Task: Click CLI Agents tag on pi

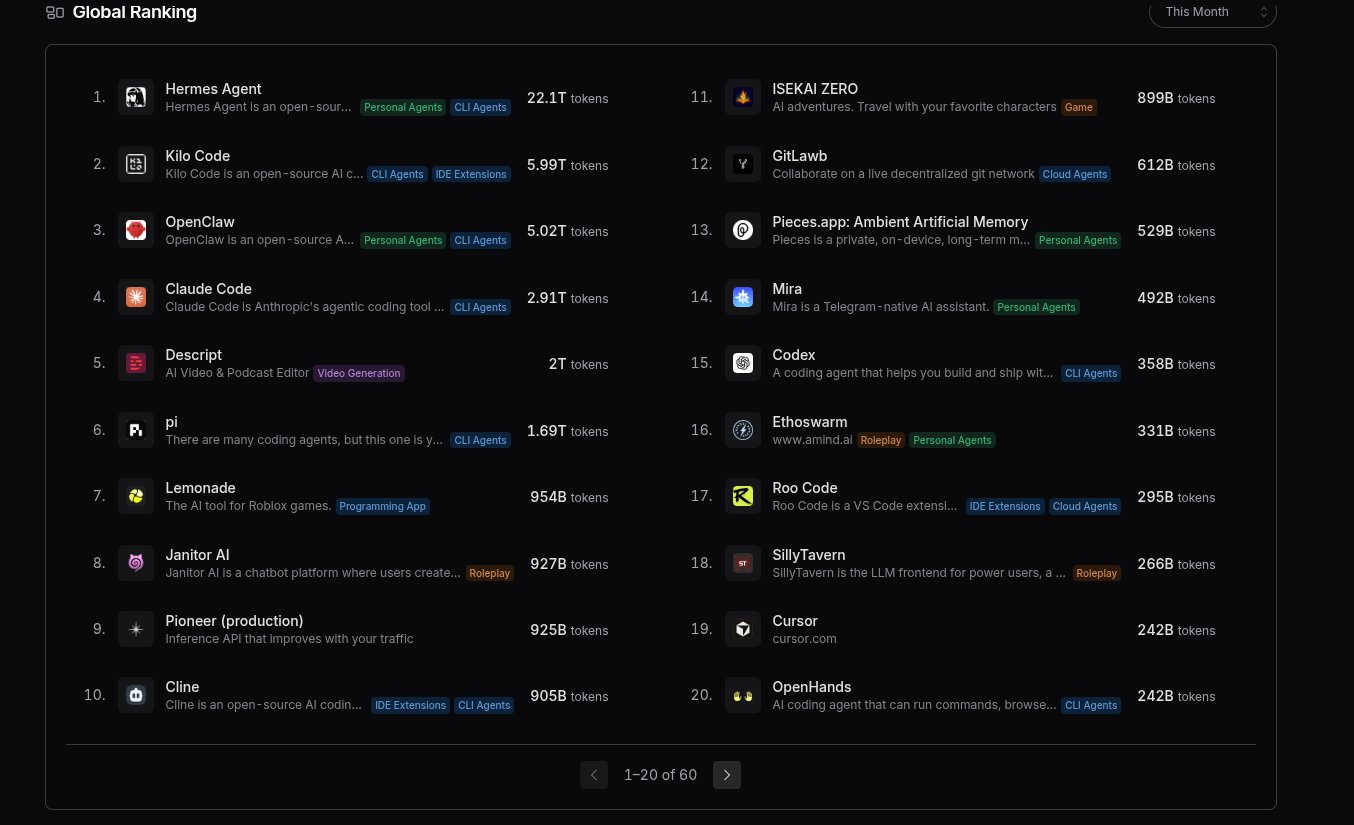Action: pyautogui.click(x=480, y=440)
